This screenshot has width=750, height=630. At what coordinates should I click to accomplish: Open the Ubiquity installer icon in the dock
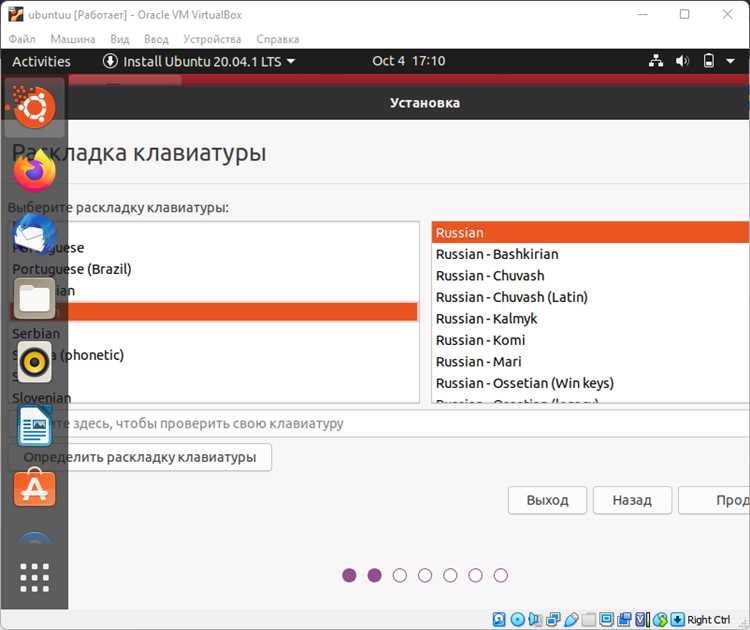34,107
